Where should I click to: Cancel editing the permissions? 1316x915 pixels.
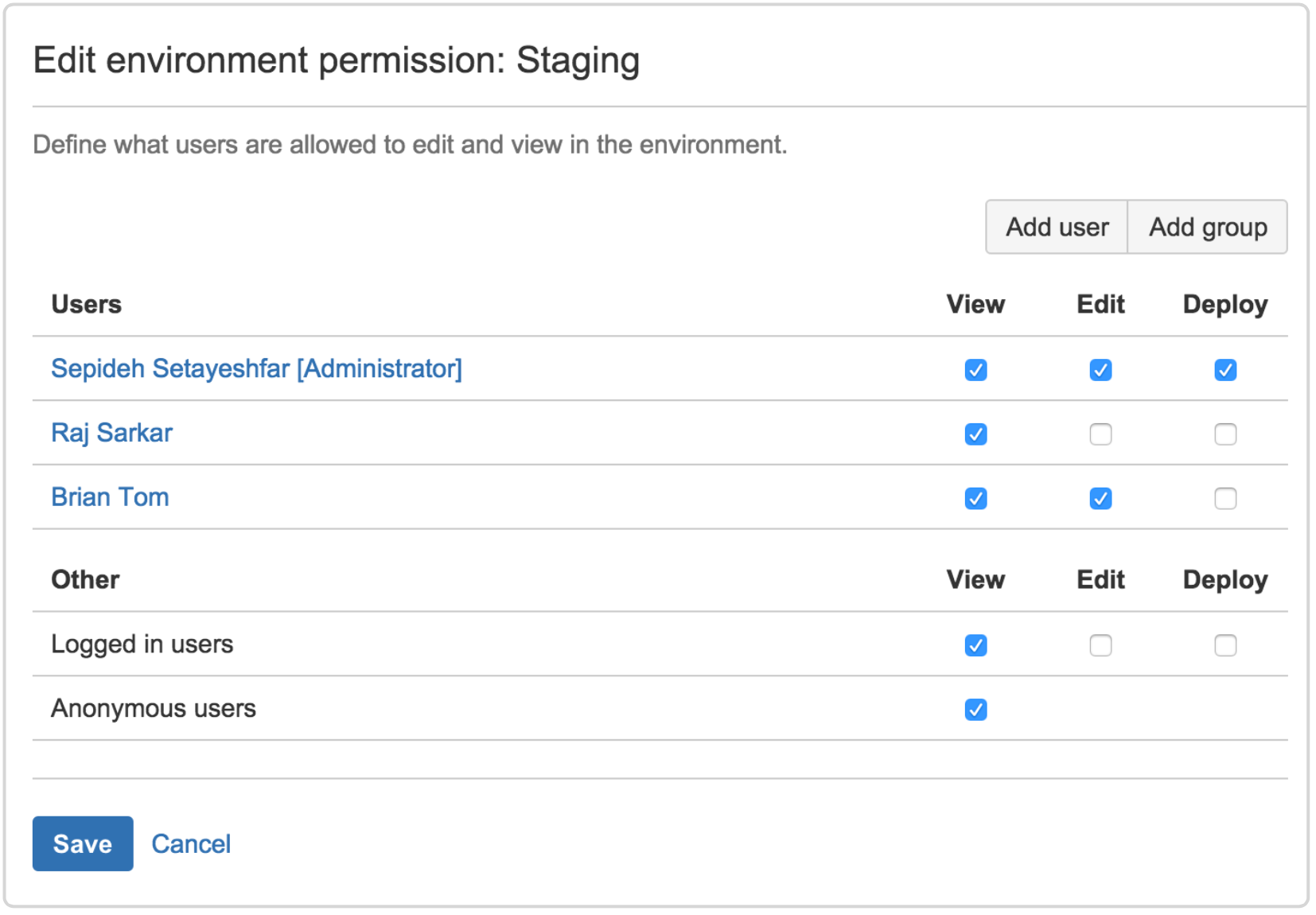[x=190, y=843]
